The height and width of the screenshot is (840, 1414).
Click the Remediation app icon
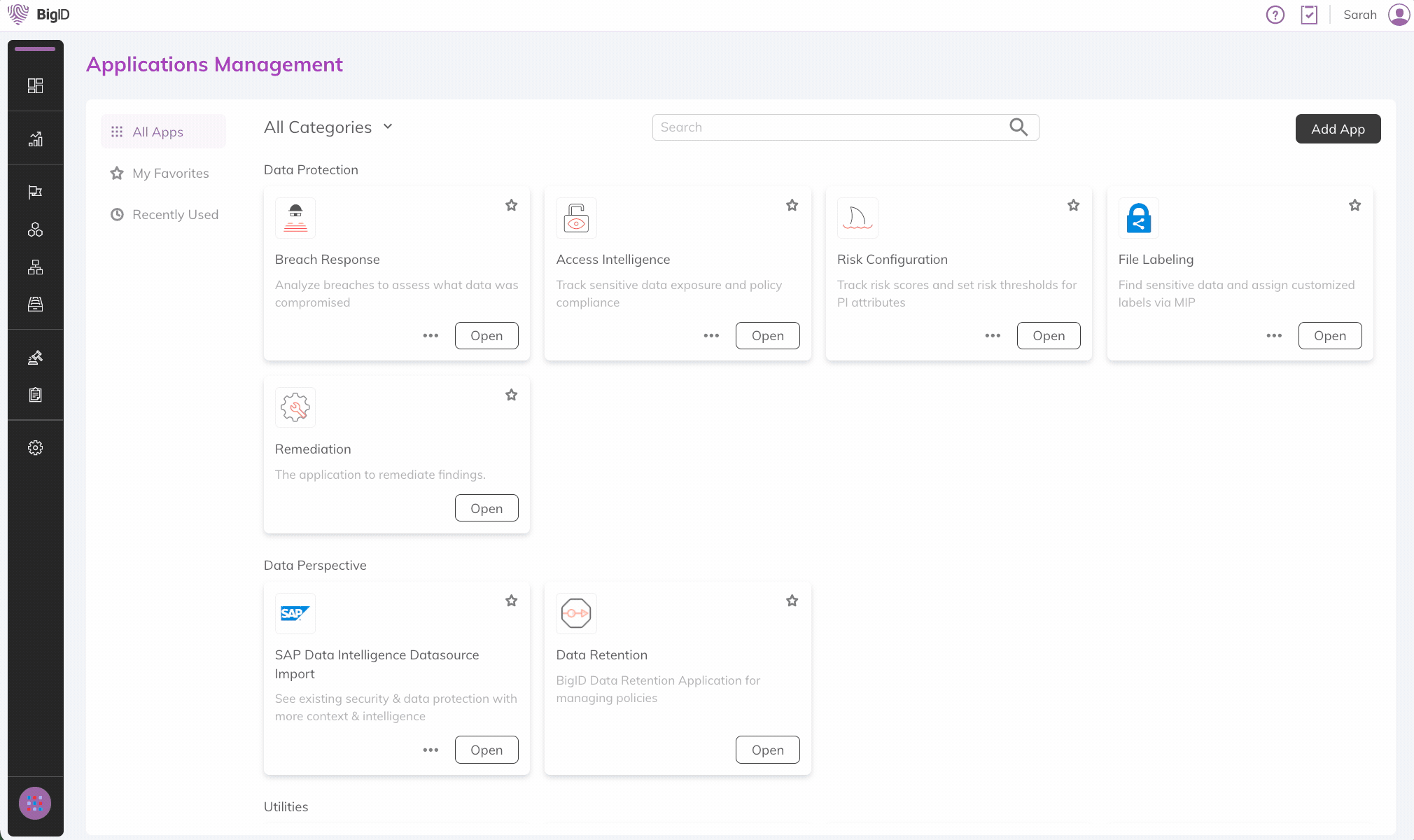(295, 407)
